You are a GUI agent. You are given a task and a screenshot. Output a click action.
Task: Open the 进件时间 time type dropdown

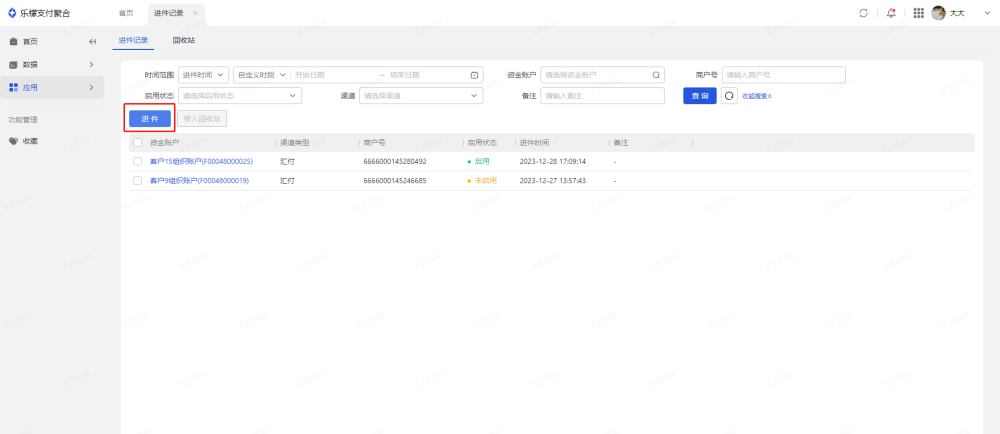tap(203, 75)
